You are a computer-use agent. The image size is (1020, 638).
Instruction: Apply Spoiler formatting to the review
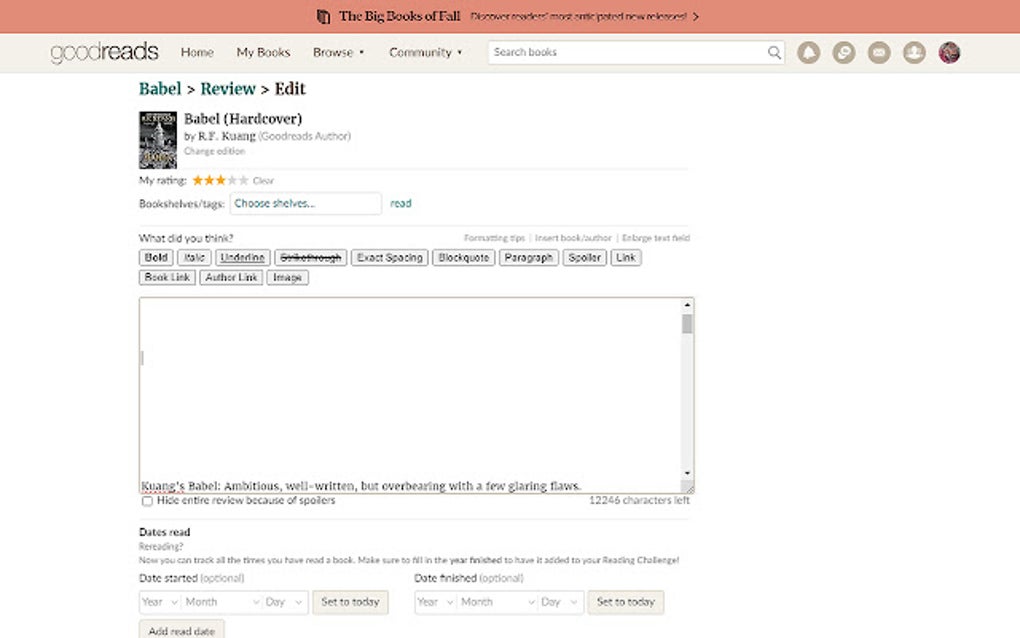584,257
